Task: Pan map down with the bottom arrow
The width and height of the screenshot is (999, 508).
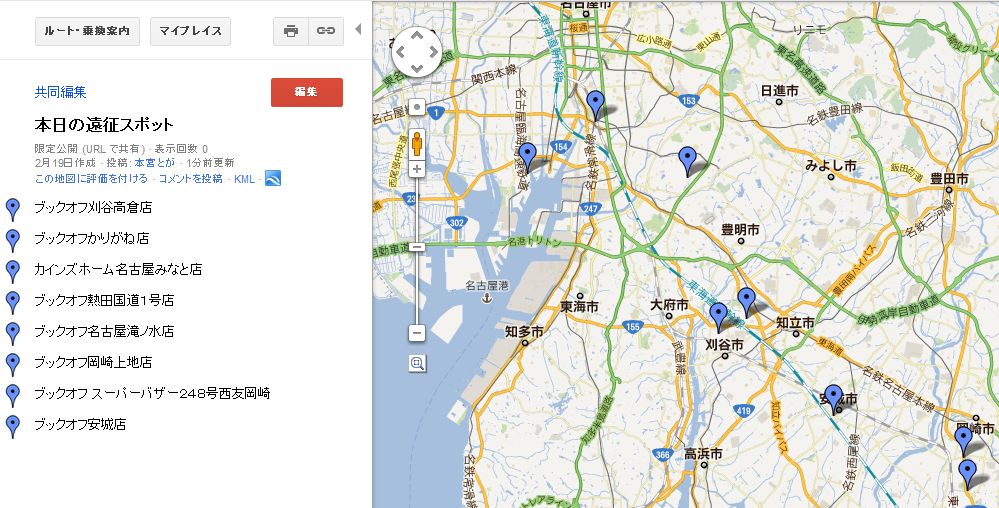Action: point(417,68)
